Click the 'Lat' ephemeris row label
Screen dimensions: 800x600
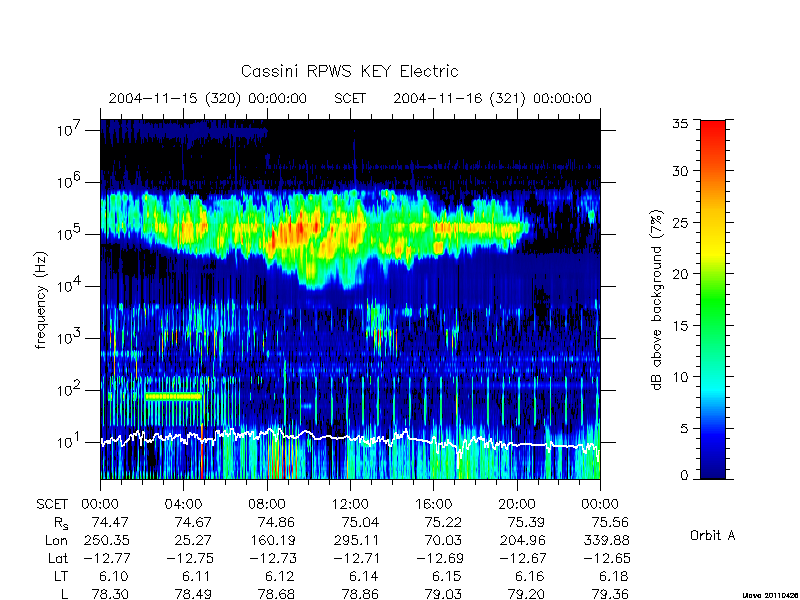click(58, 559)
